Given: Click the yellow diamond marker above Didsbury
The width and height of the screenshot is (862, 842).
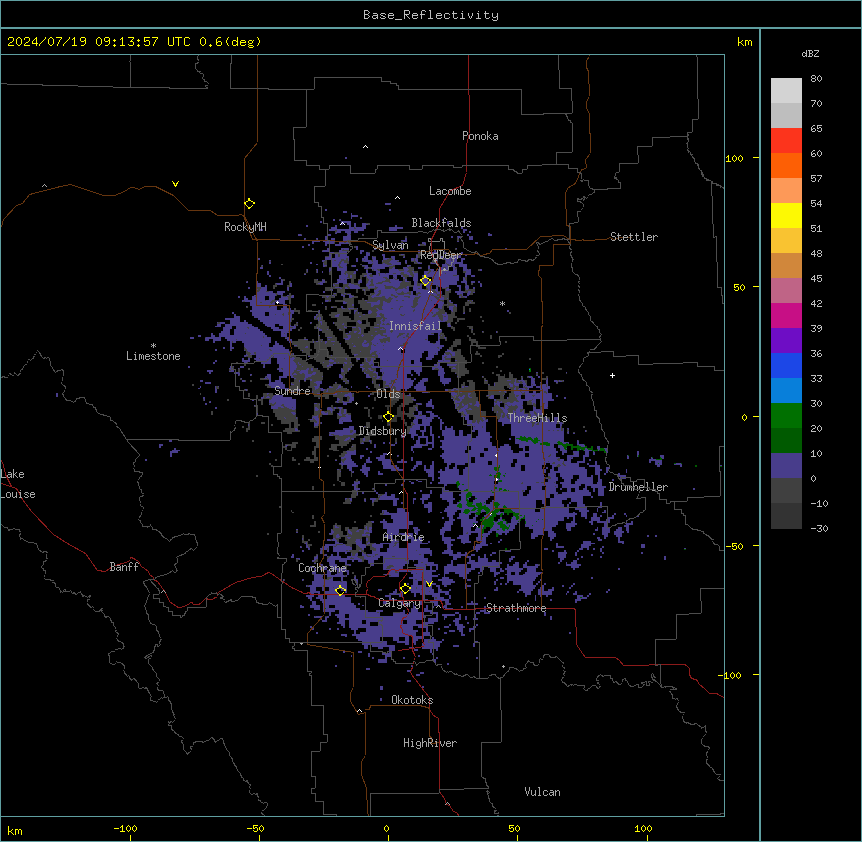Looking at the screenshot, I should point(388,416).
